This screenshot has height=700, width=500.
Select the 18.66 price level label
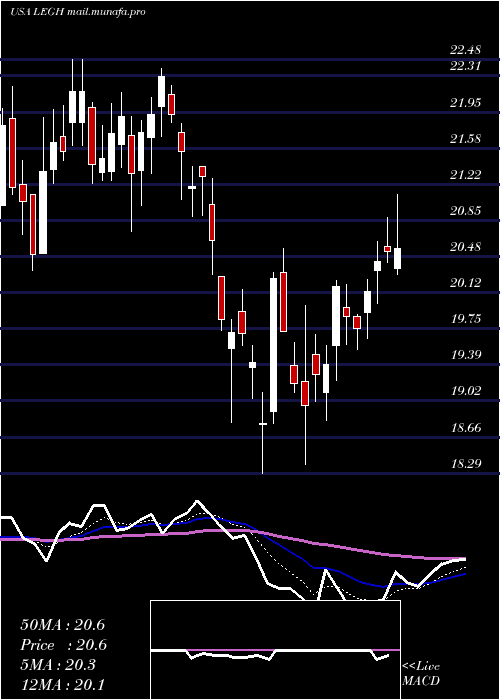(465, 428)
